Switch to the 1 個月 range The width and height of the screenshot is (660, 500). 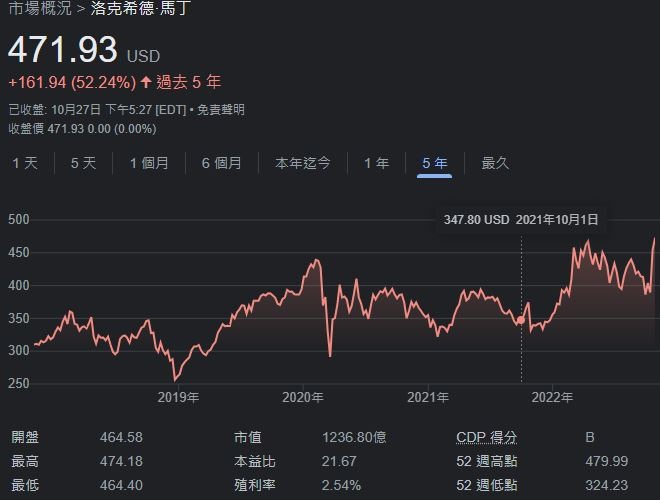click(149, 163)
